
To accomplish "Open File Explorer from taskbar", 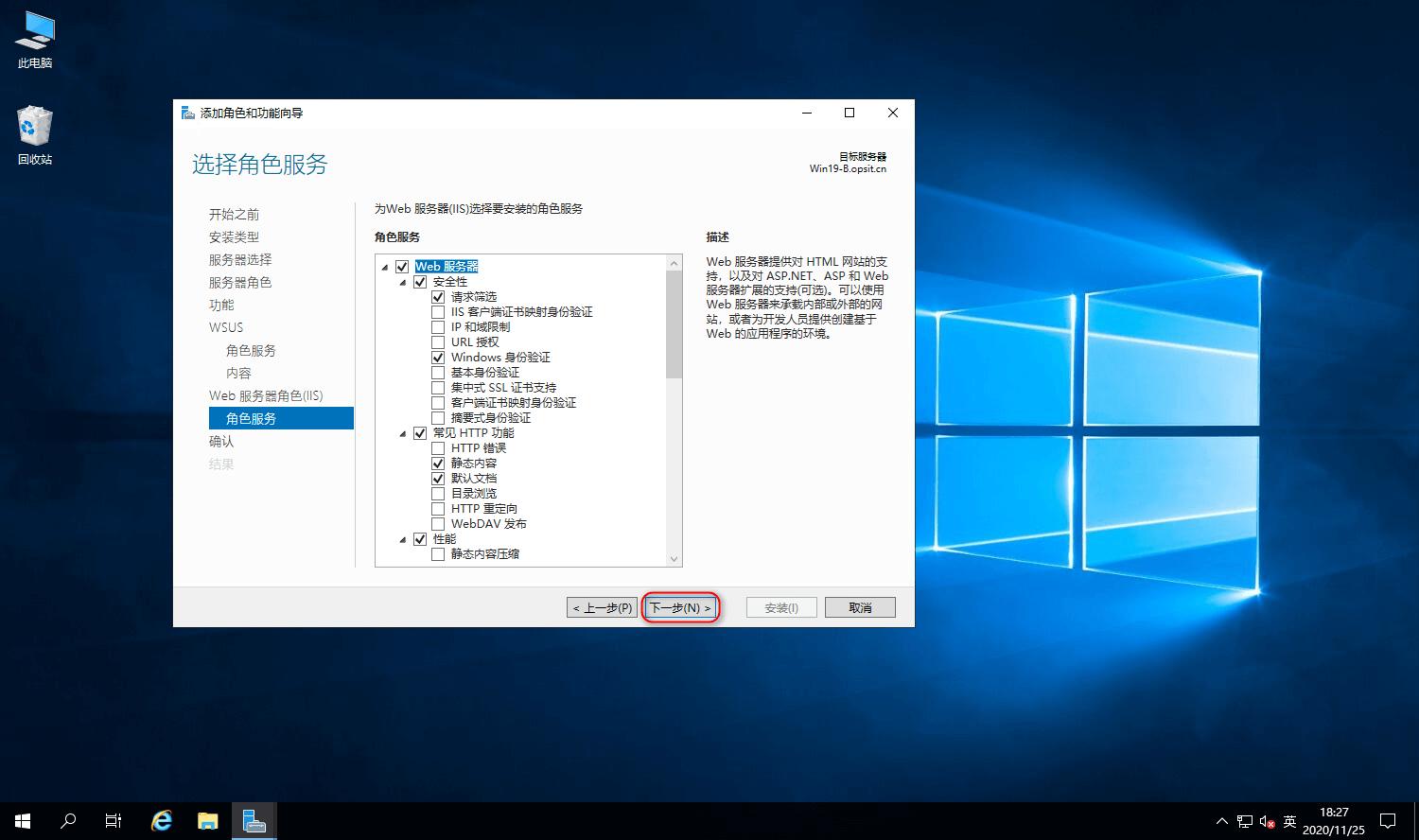I will point(207,821).
